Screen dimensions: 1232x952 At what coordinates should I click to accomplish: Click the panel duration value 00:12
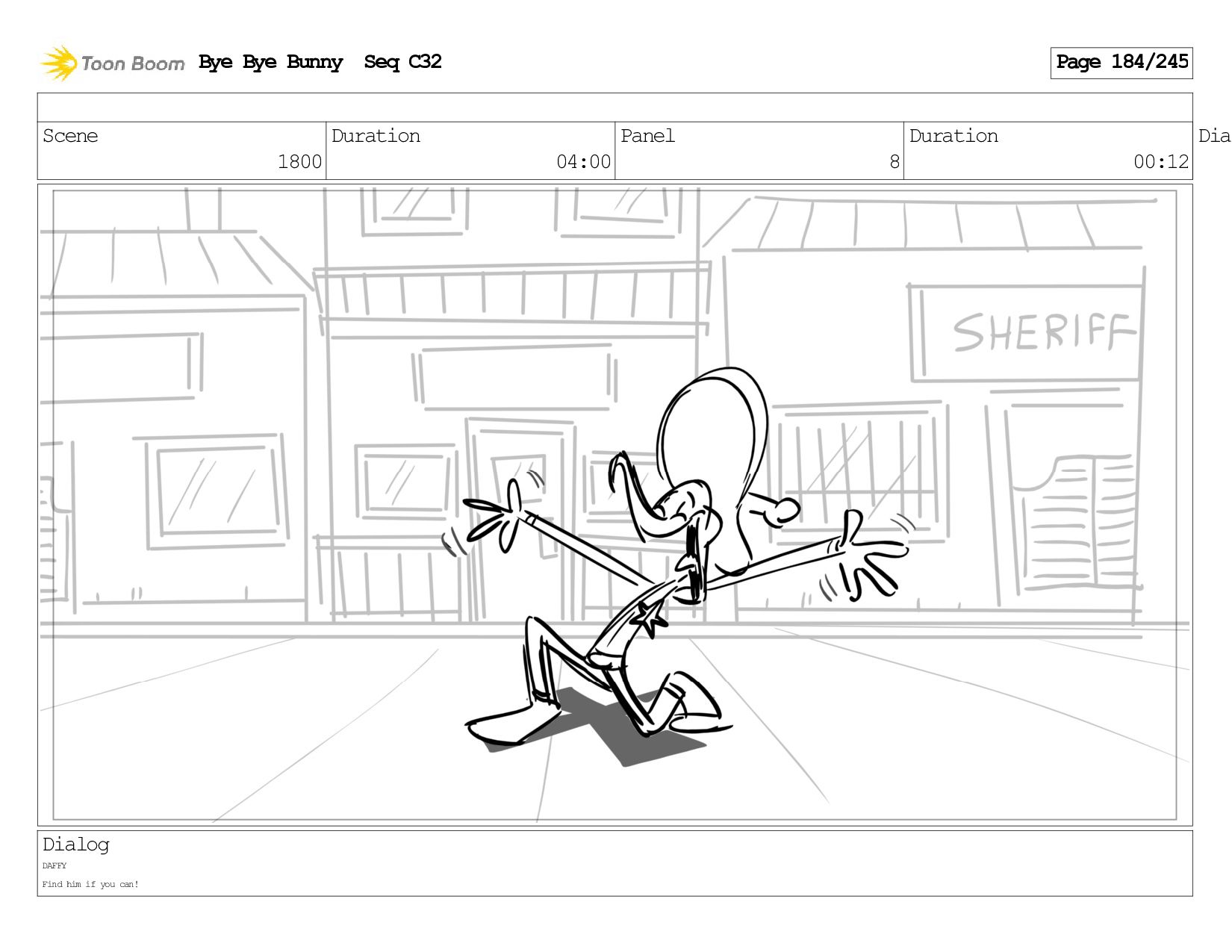point(1161,162)
